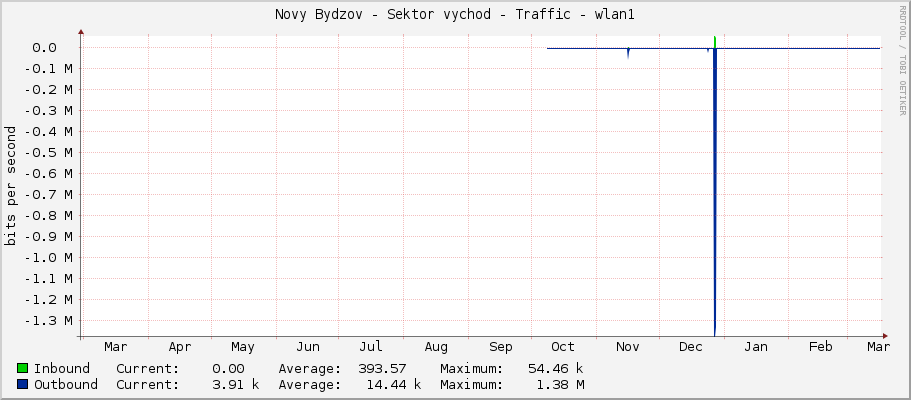Click the graph title mentioning wlan1
911x400 pixels.
click(x=455, y=15)
